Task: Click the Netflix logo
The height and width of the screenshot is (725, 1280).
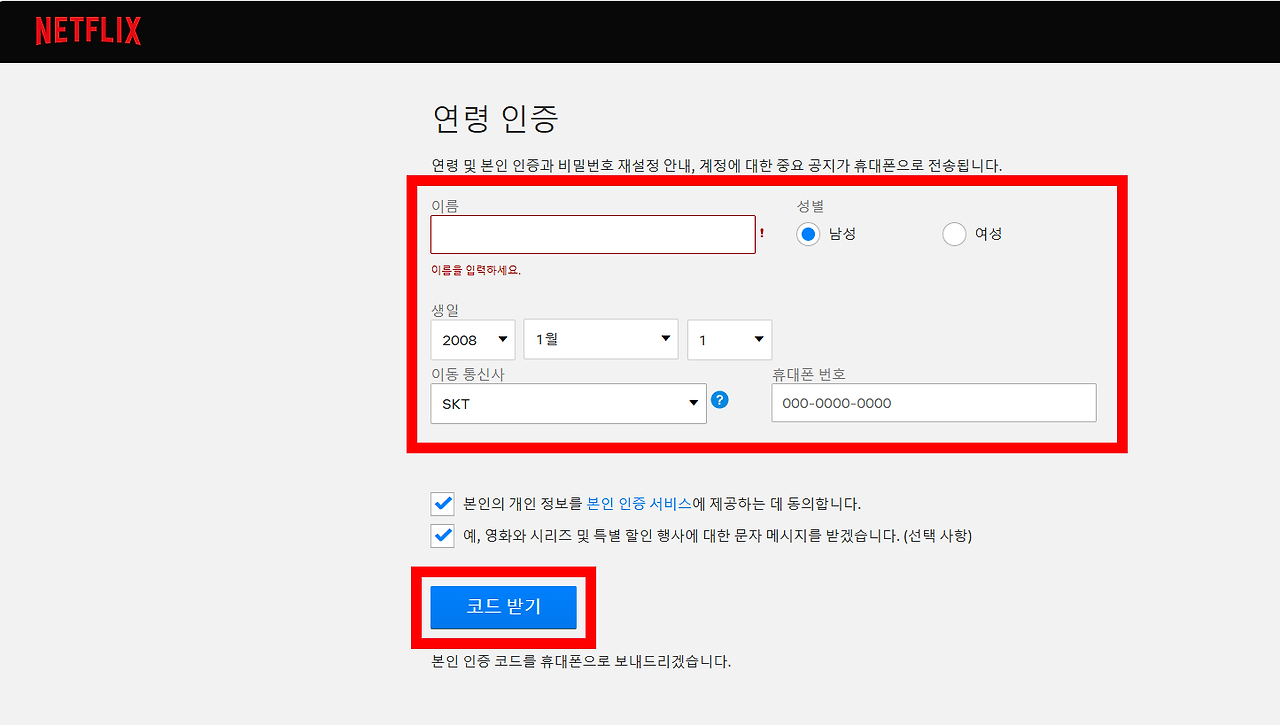Action: tap(88, 31)
